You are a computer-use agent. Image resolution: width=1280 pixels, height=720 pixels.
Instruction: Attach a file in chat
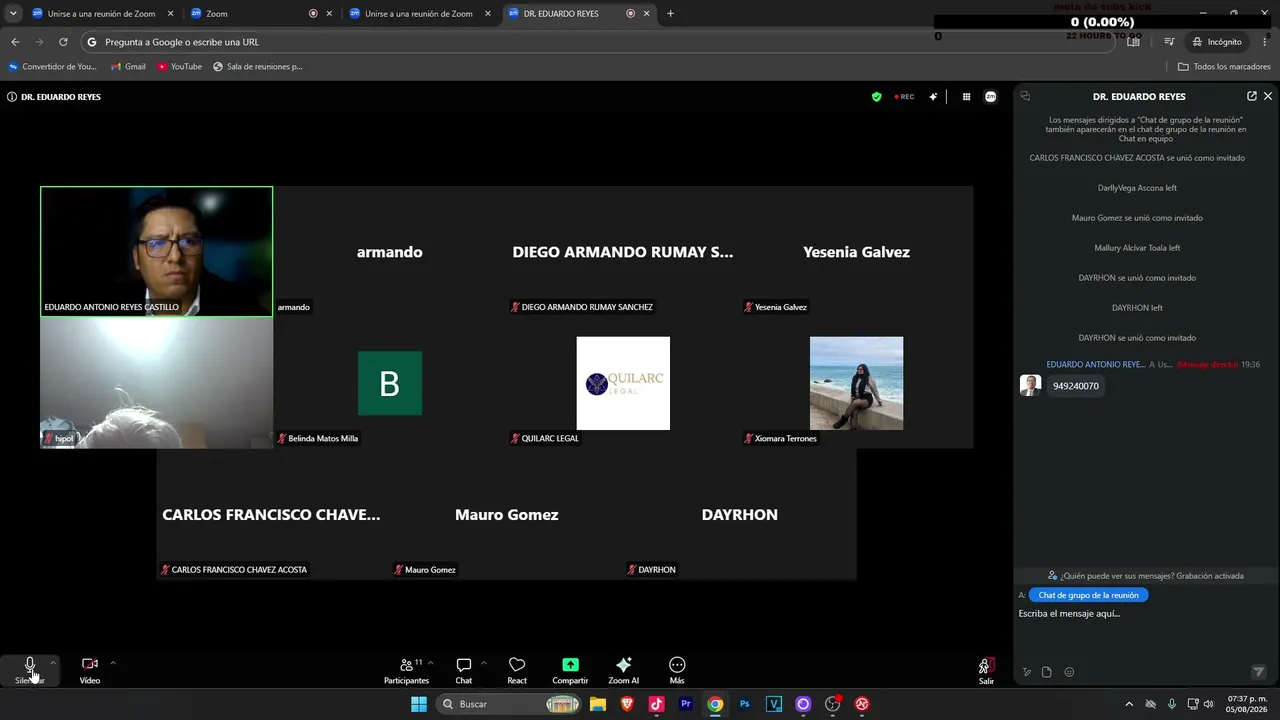[x=1047, y=672]
